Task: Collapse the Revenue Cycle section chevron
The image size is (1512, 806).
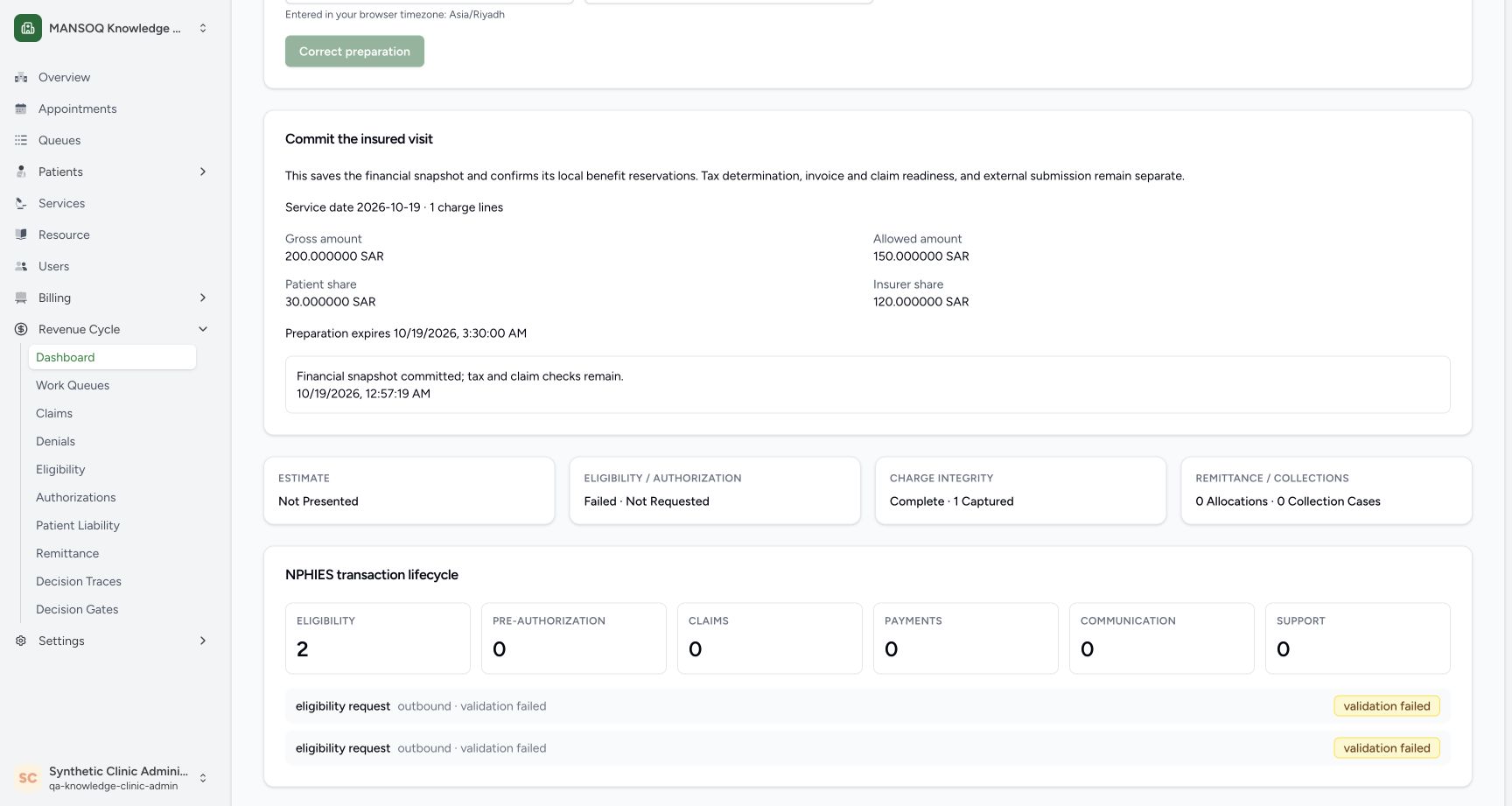Action: 203,329
